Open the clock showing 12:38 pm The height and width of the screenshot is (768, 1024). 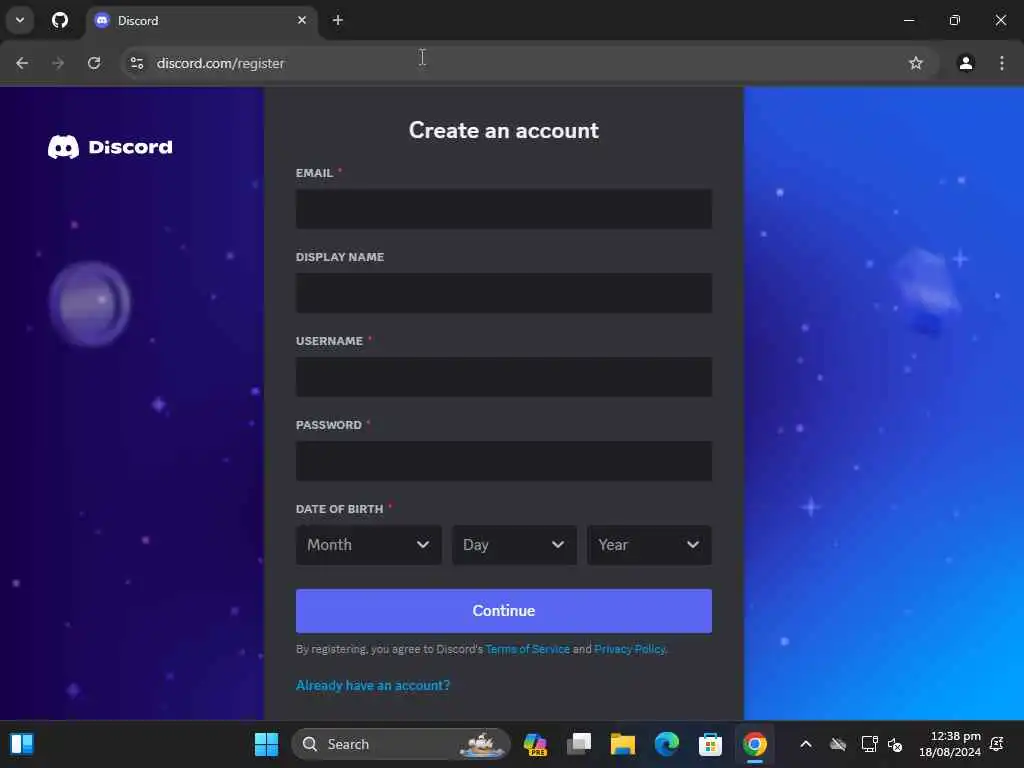(x=950, y=744)
